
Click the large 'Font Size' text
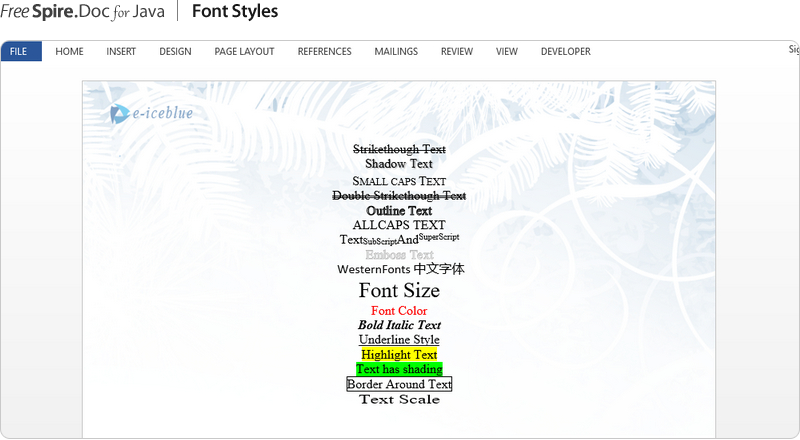click(399, 291)
